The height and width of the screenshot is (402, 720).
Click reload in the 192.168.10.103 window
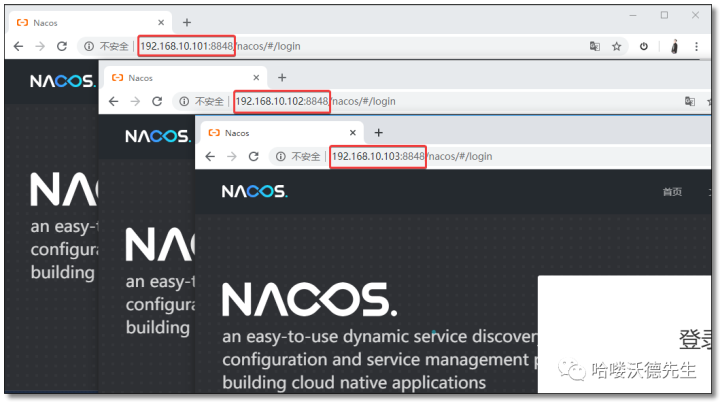click(x=253, y=157)
